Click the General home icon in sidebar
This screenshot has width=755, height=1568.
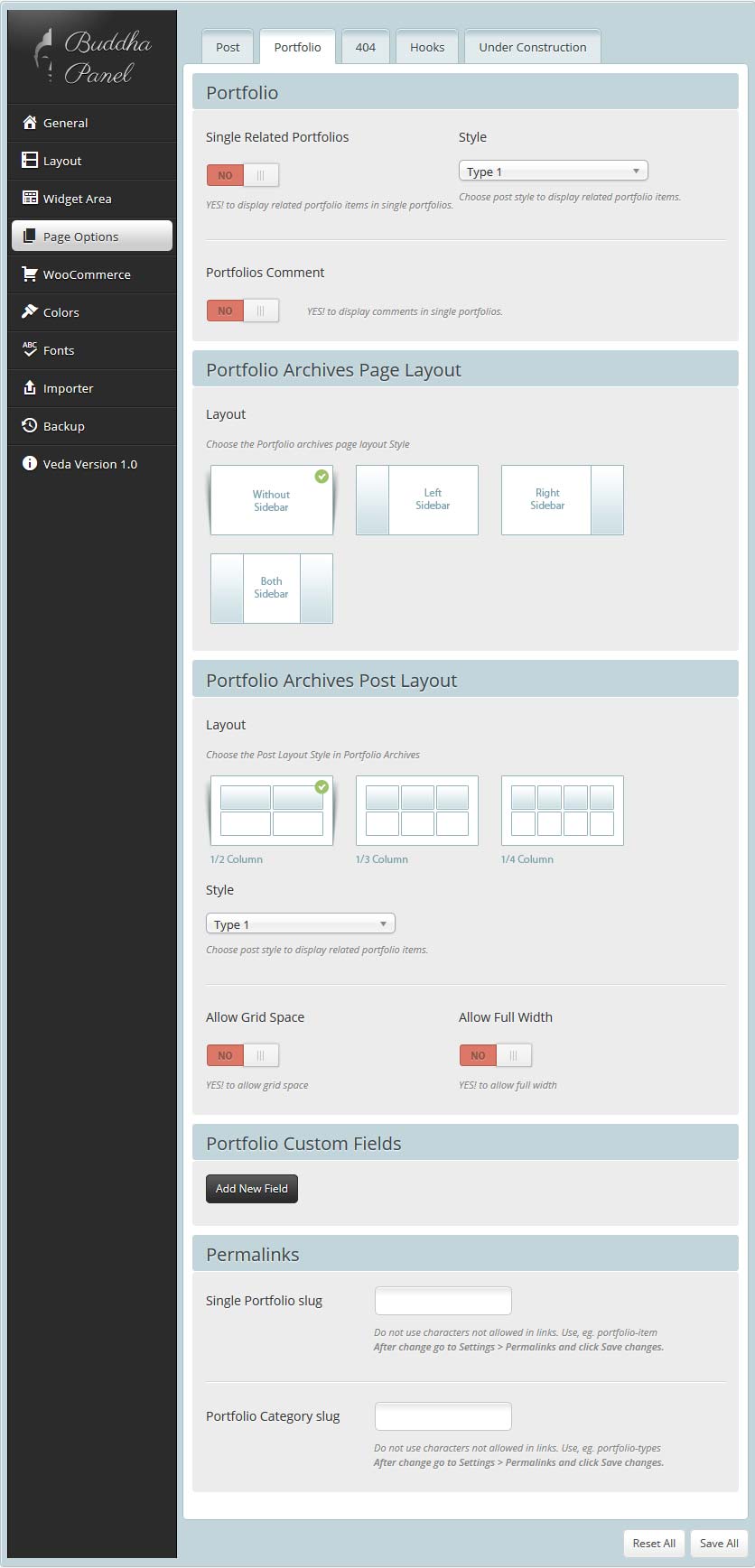coord(30,123)
